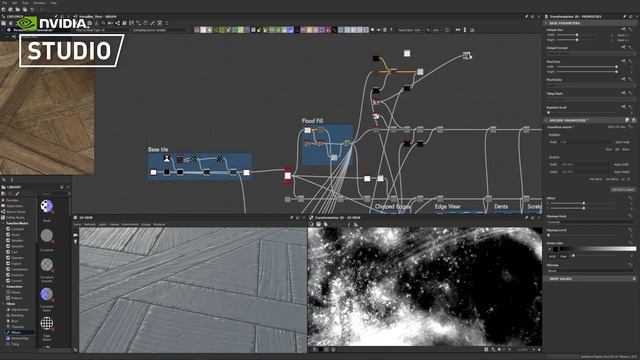Select Normal Map under Filters
640x360 pixels.
coord(19,338)
